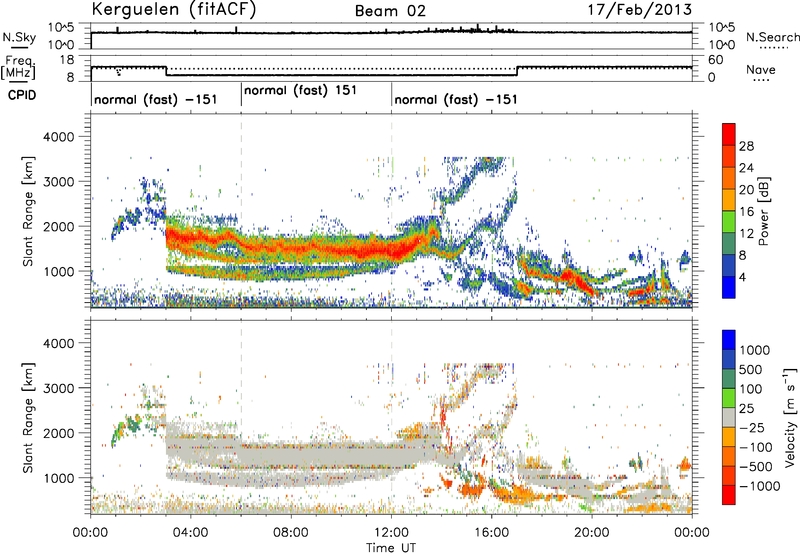The width and height of the screenshot is (800, 554).
Task: Click the 'Nave' legend label
Action: (x=761, y=70)
